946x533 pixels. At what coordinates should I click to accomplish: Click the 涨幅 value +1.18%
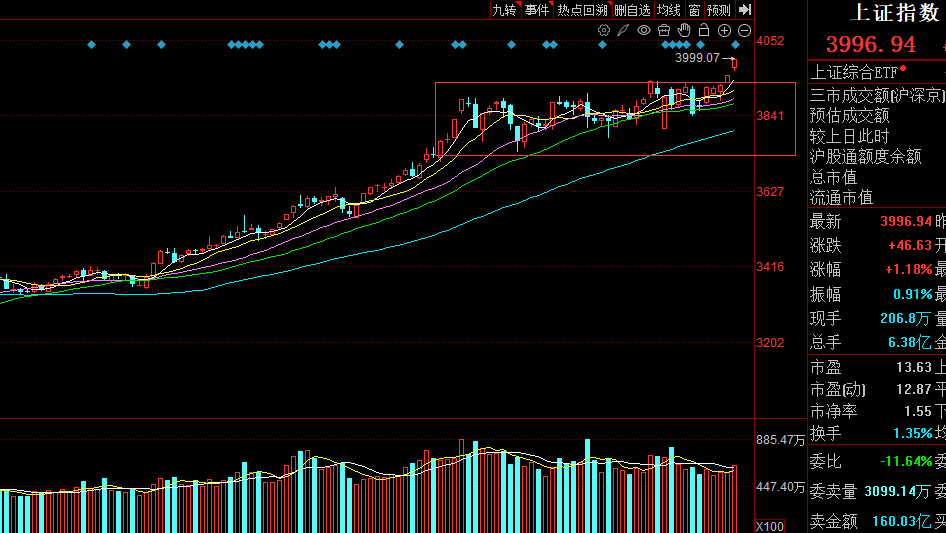909,269
